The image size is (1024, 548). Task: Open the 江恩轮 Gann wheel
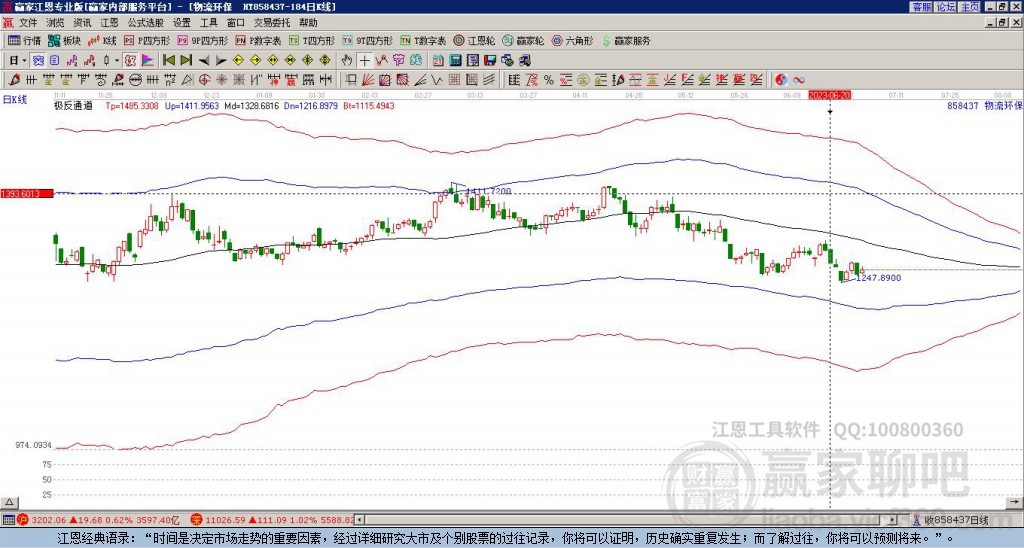(474, 40)
